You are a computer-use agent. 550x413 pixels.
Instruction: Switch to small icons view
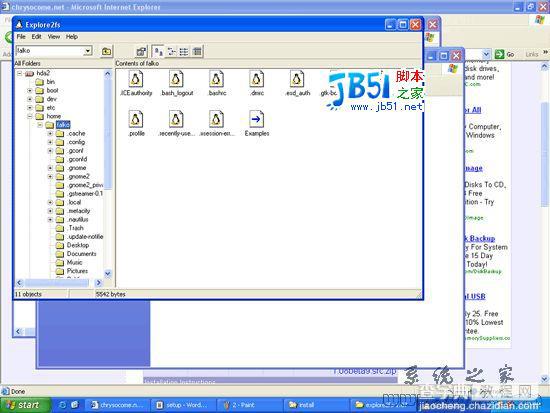tap(172, 52)
